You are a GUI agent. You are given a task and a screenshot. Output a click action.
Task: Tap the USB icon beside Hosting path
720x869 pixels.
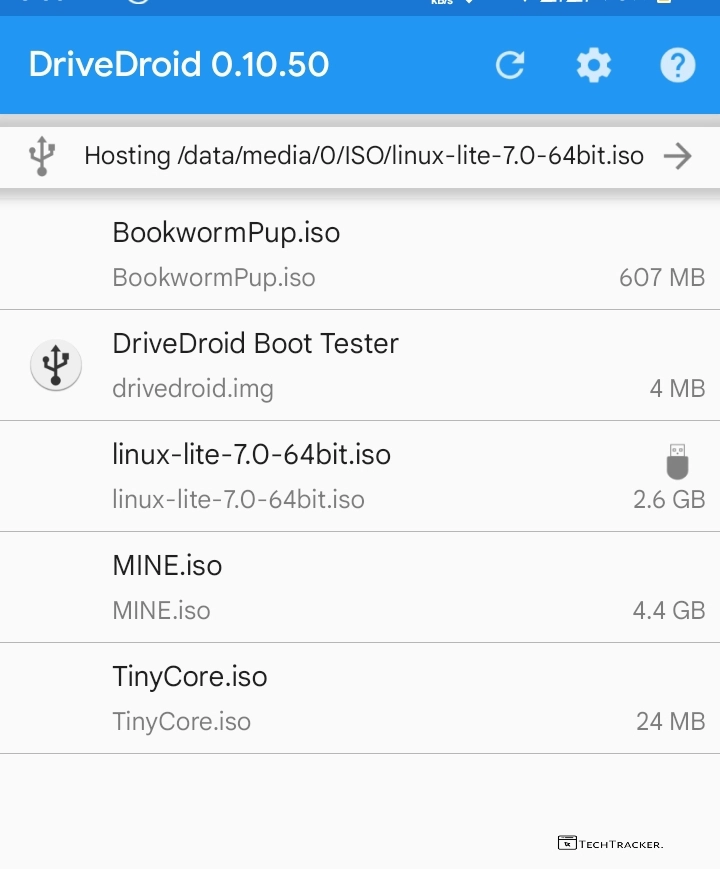pos(41,156)
